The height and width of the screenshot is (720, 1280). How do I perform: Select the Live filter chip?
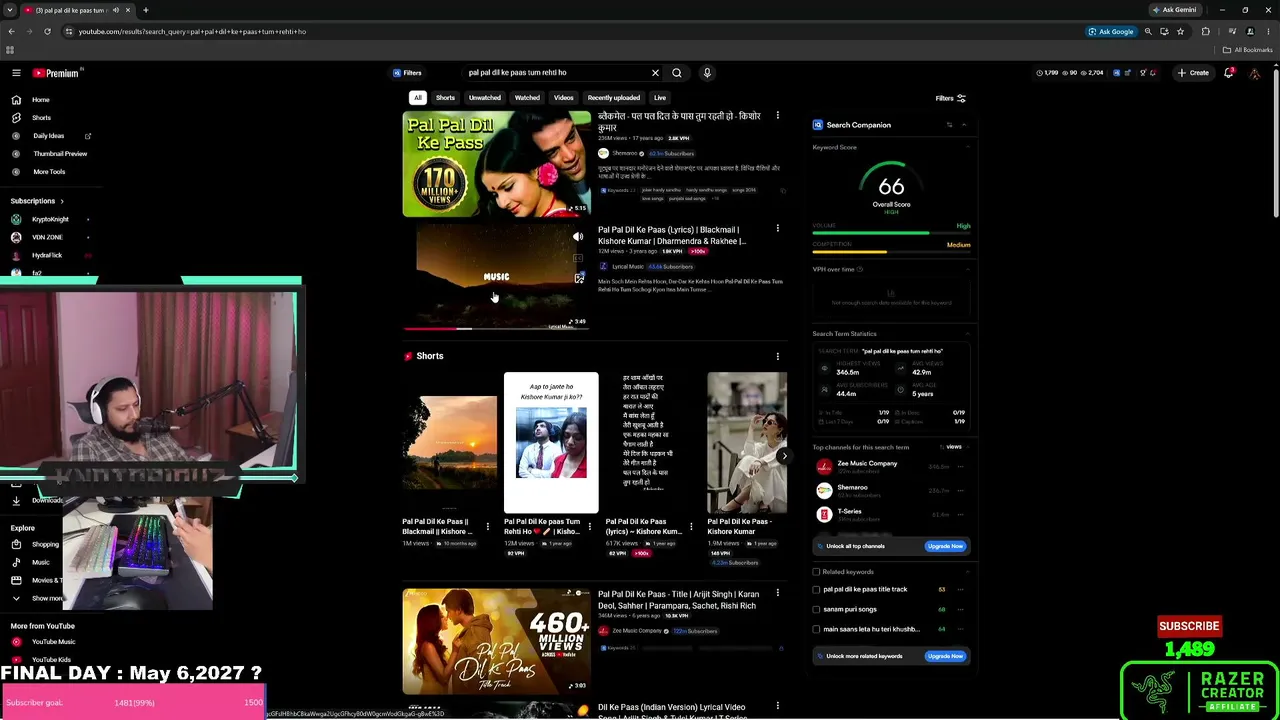tap(660, 98)
